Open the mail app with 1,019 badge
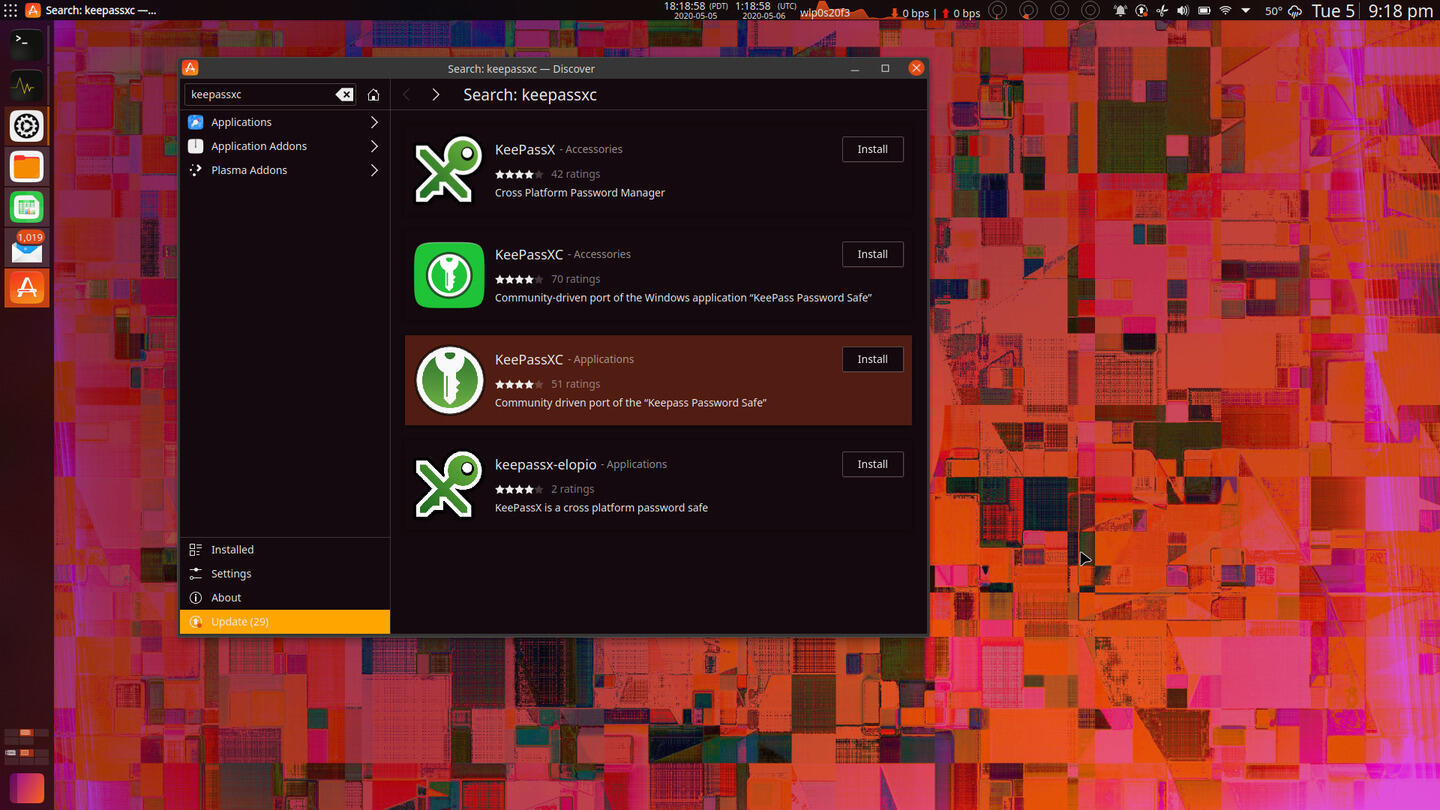Viewport: 1440px width, 810px height. (26, 247)
